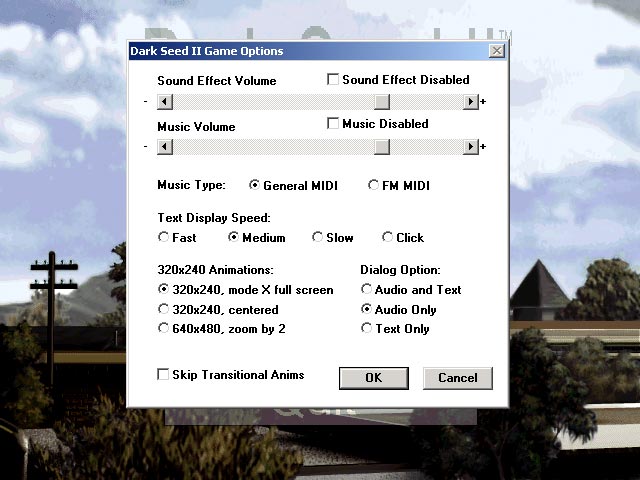Click the Sound Effect Volume right arrow

(471, 102)
